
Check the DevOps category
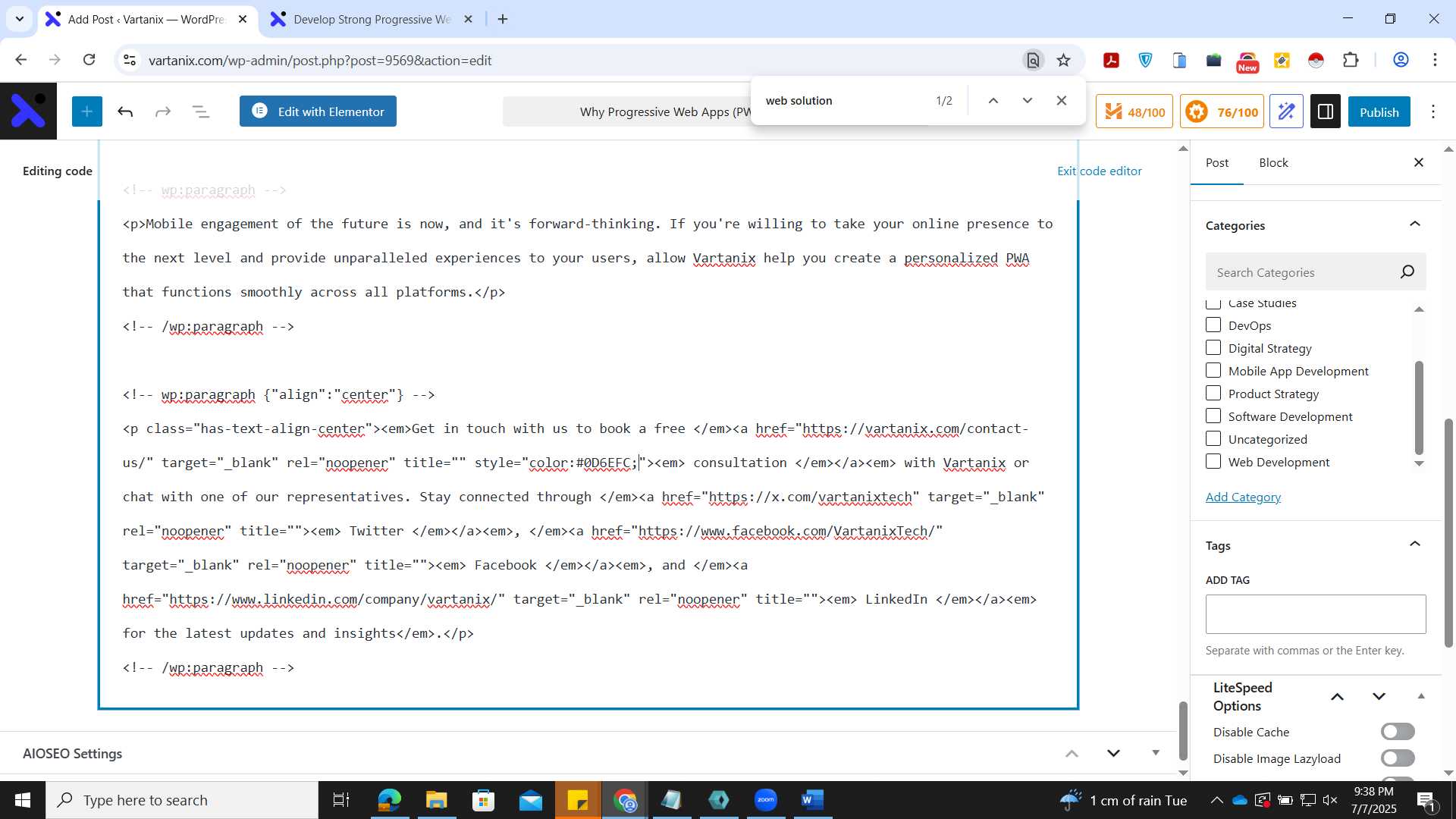pyautogui.click(x=1213, y=325)
